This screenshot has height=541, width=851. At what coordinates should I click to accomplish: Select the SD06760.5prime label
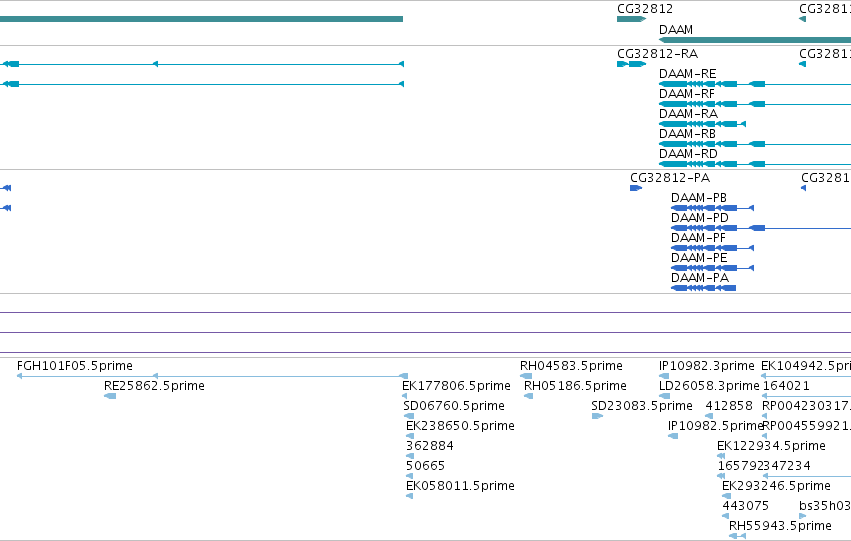(x=454, y=406)
